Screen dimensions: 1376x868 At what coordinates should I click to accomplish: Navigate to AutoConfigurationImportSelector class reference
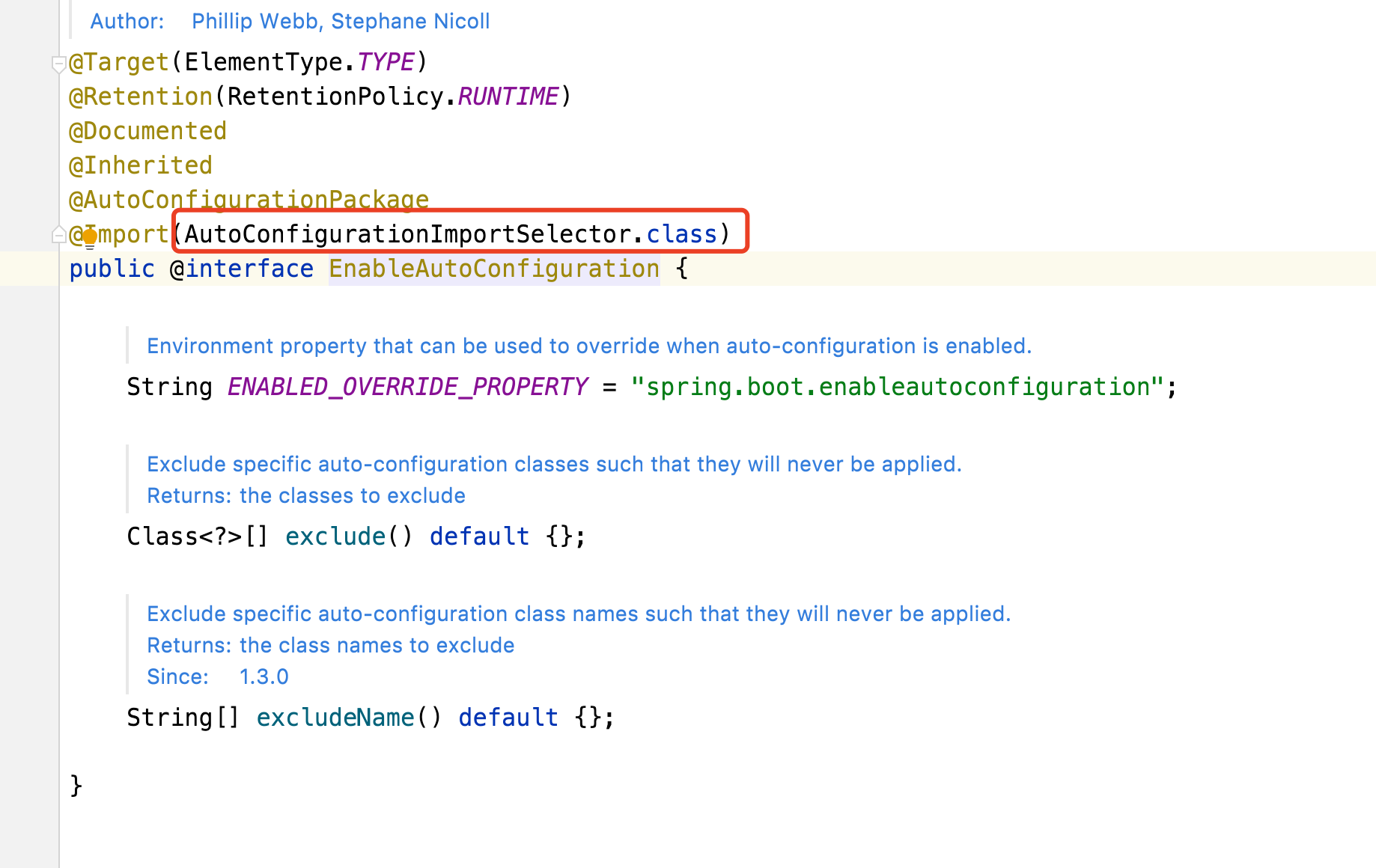click(408, 234)
